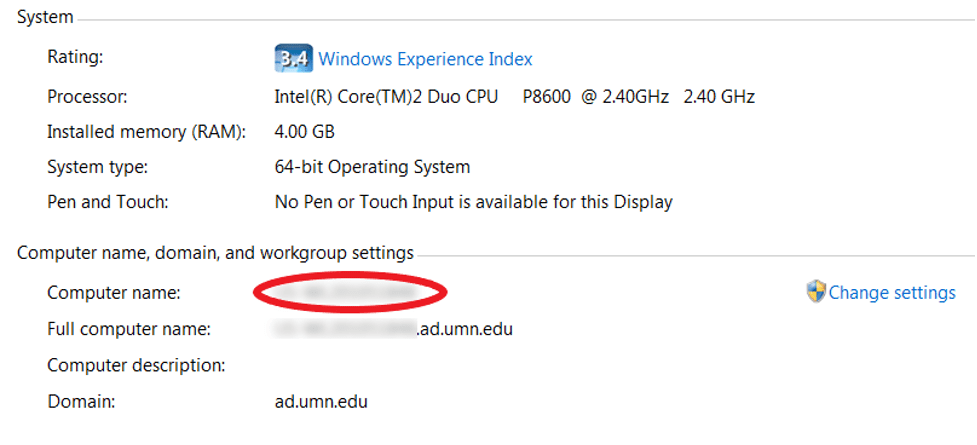Click the System type label
977x445 pixels.
97,166
